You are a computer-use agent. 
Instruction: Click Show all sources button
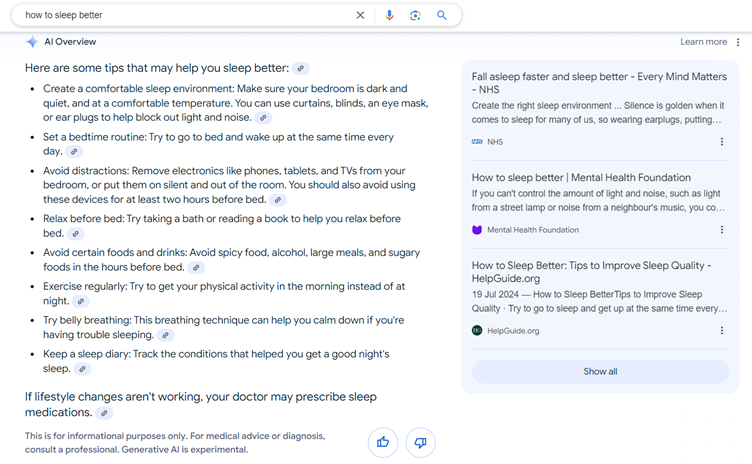(600, 371)
